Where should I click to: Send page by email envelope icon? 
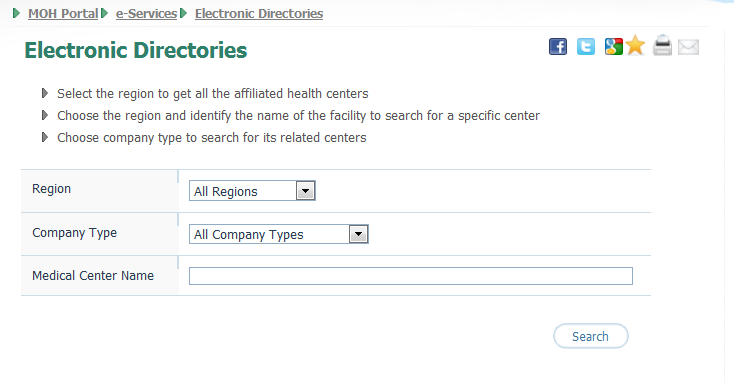(689, 47)
